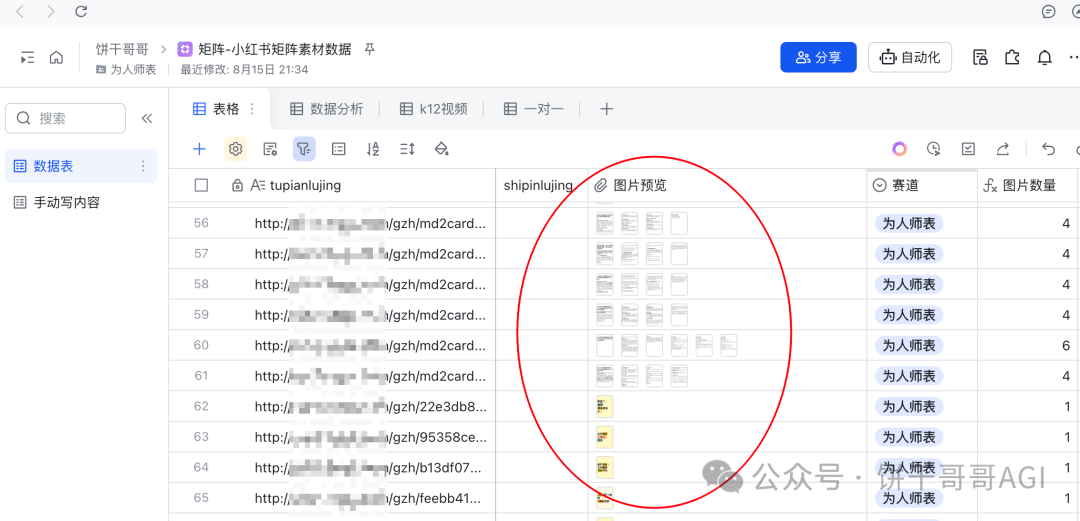The image size is (1080, 521).
Task: Click the 图片预览 column header
Action: click(640, 185)
